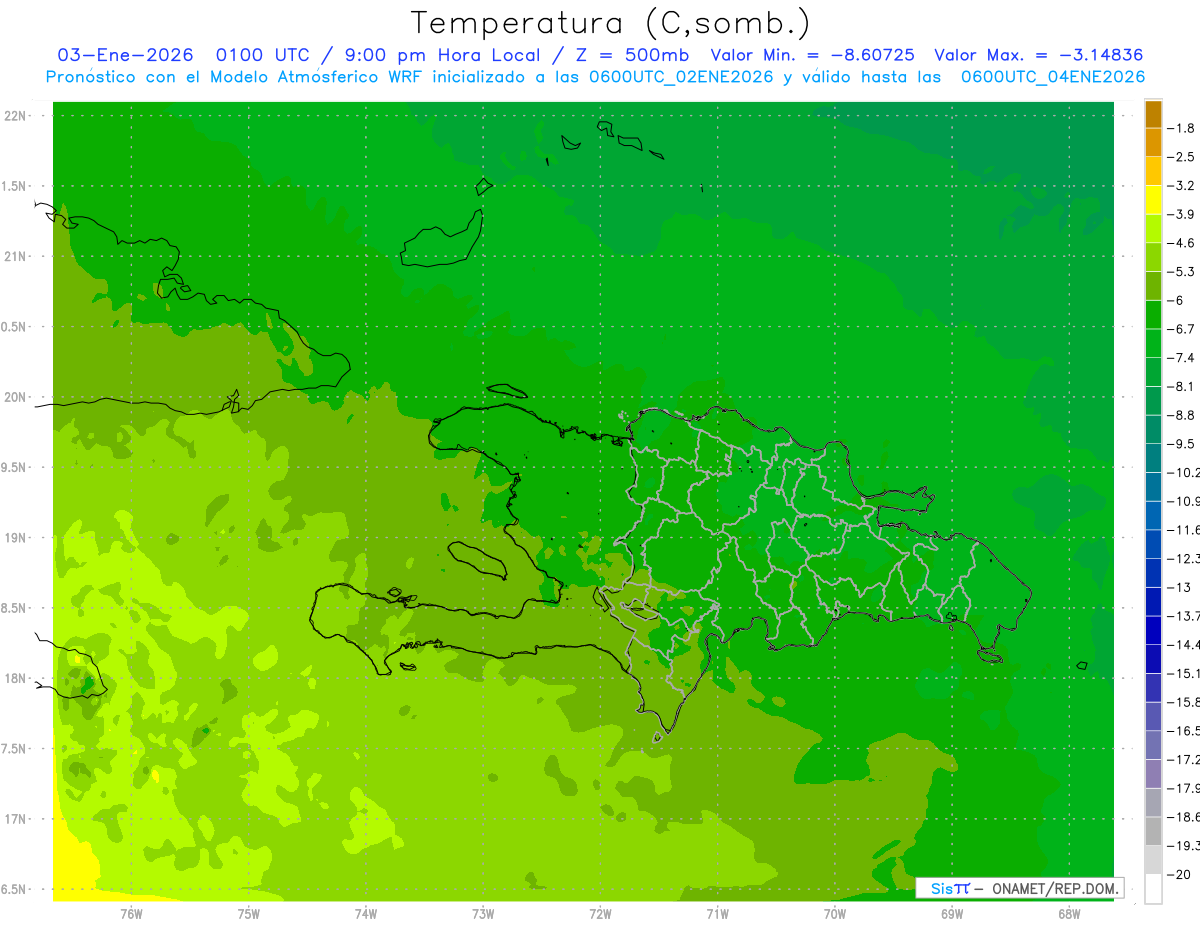
Task: Click the "-13" colorbar value
Action: point(1181,588)
